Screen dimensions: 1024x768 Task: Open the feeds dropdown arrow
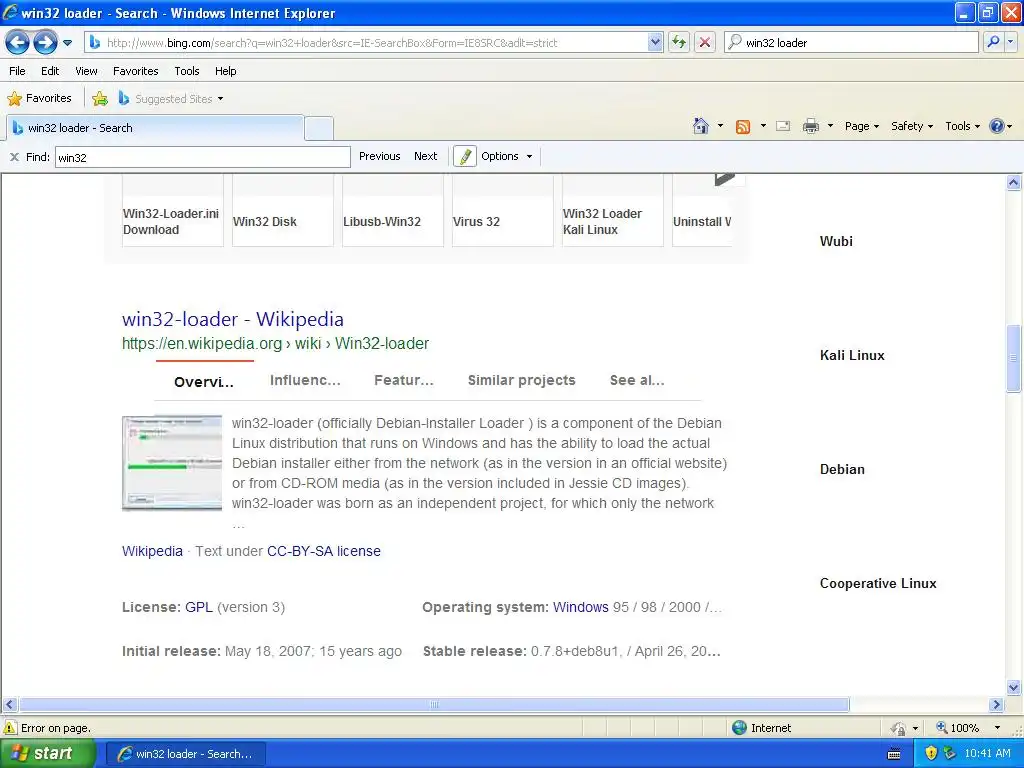(763, 126)
